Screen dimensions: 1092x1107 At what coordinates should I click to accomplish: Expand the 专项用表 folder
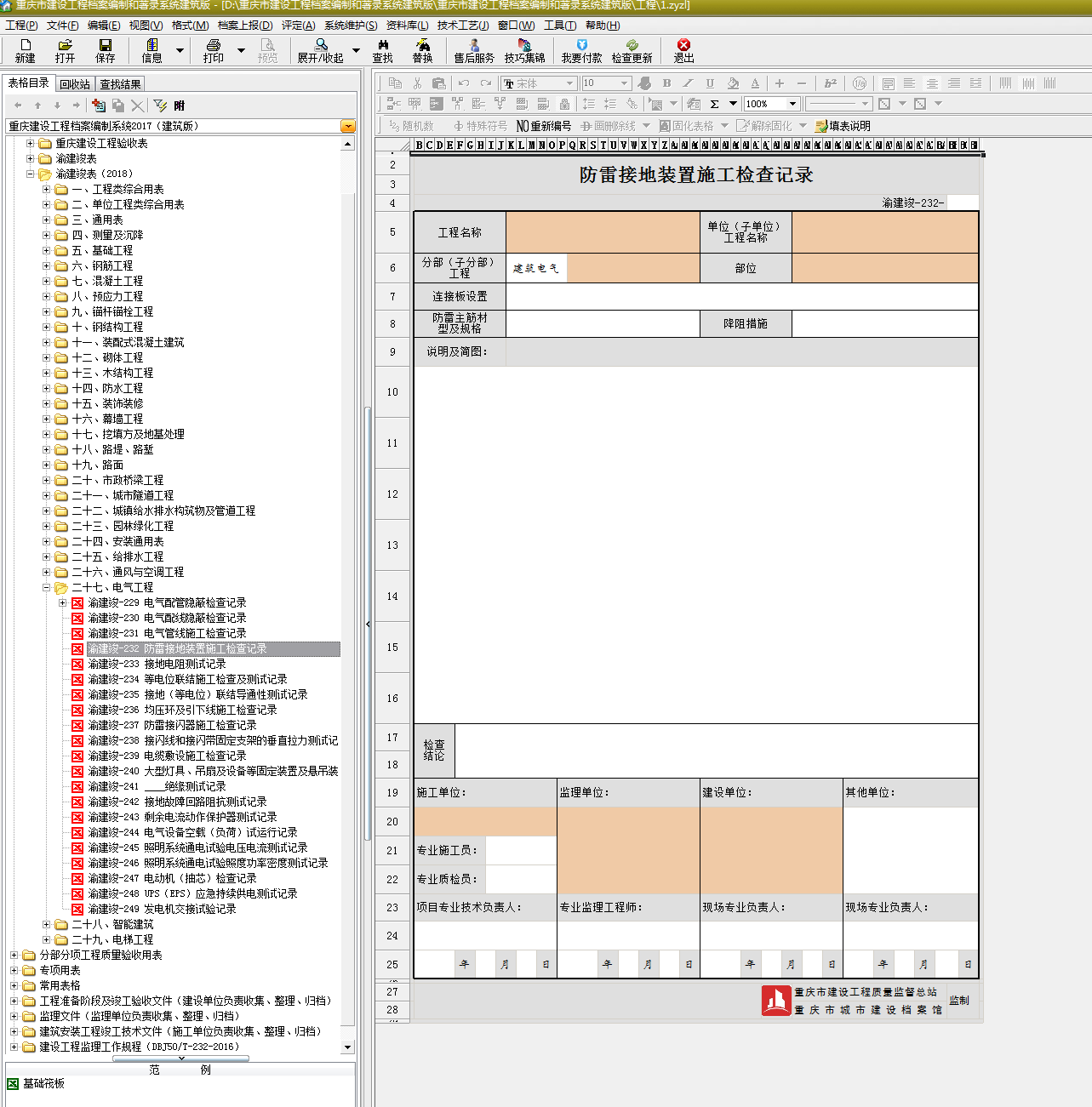[x=14, y=971]
